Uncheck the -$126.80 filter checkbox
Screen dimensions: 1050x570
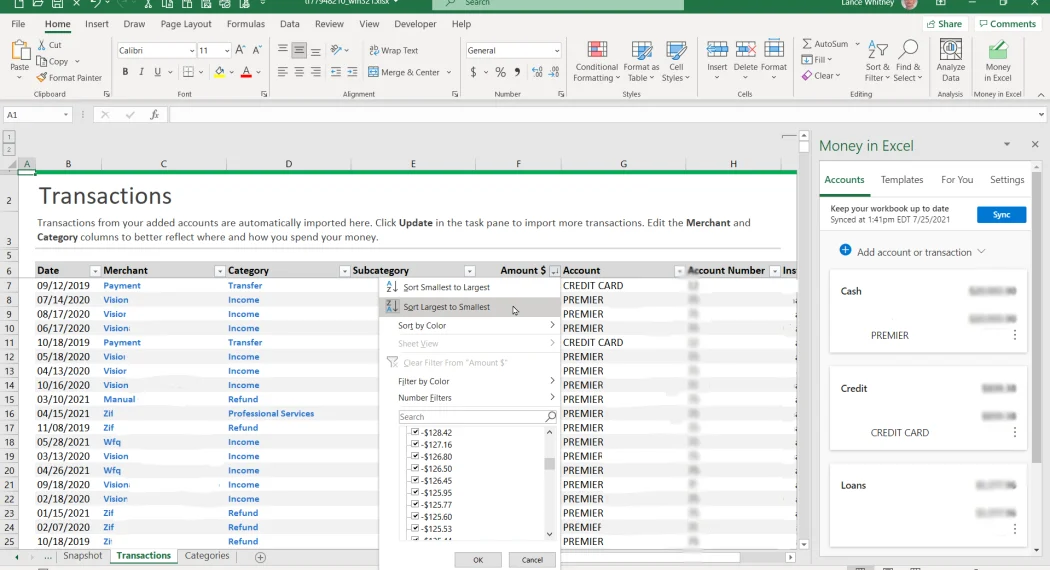pyautogui.click(x=415, y=456)
